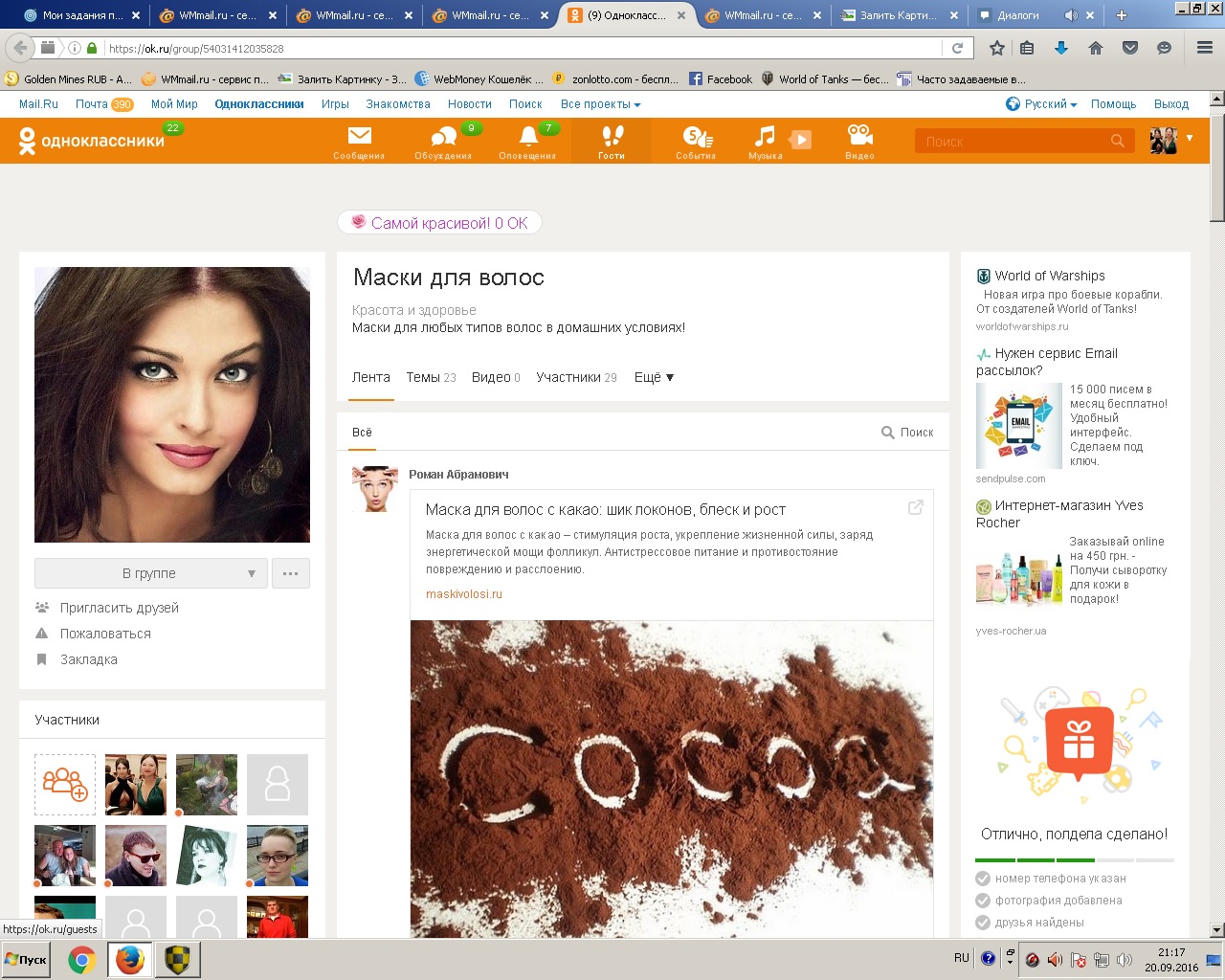Open the World of Warships ad

[x=1050, y=276]
